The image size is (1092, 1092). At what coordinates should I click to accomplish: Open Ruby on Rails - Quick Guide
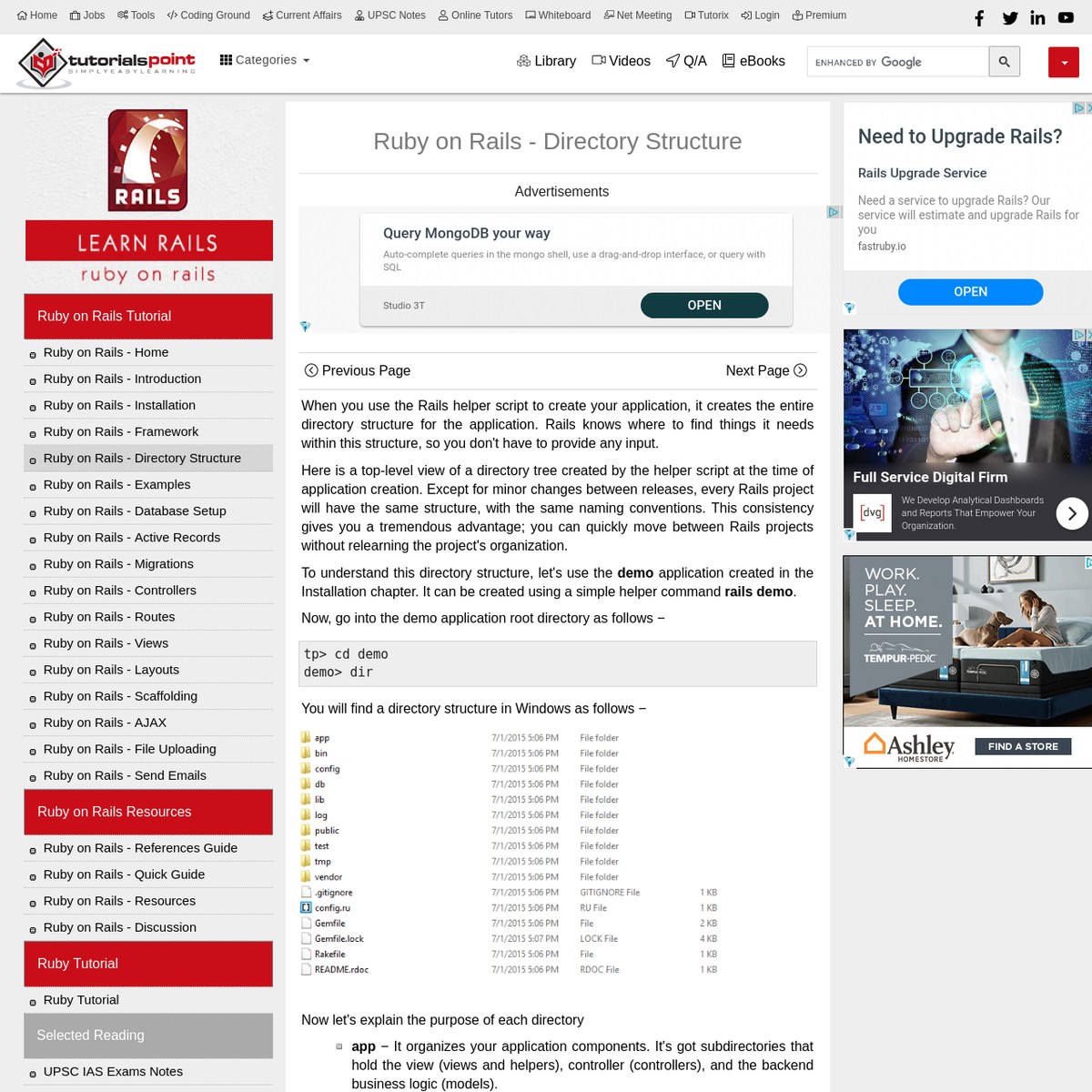point(124,874)
